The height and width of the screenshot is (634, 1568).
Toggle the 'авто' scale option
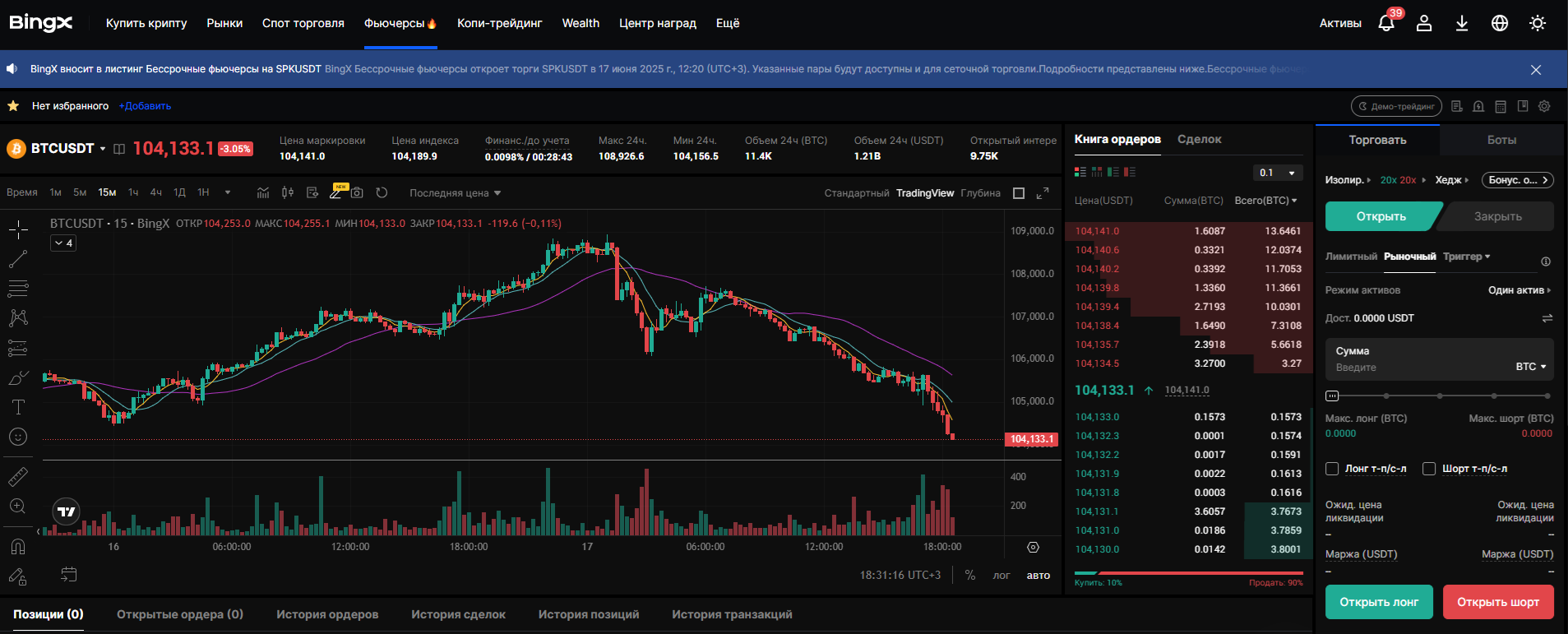(x=1038, y=575)
